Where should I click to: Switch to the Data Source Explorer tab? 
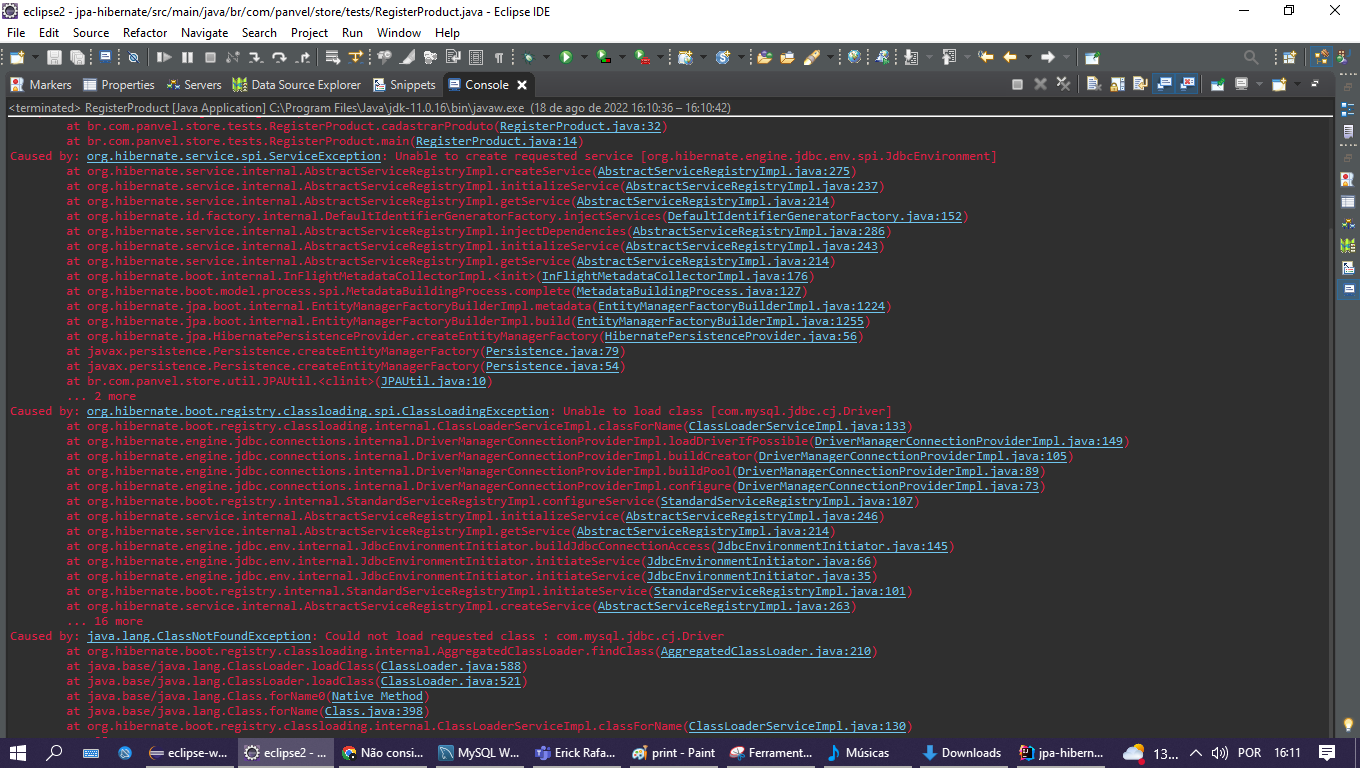[x=296, y=85]
